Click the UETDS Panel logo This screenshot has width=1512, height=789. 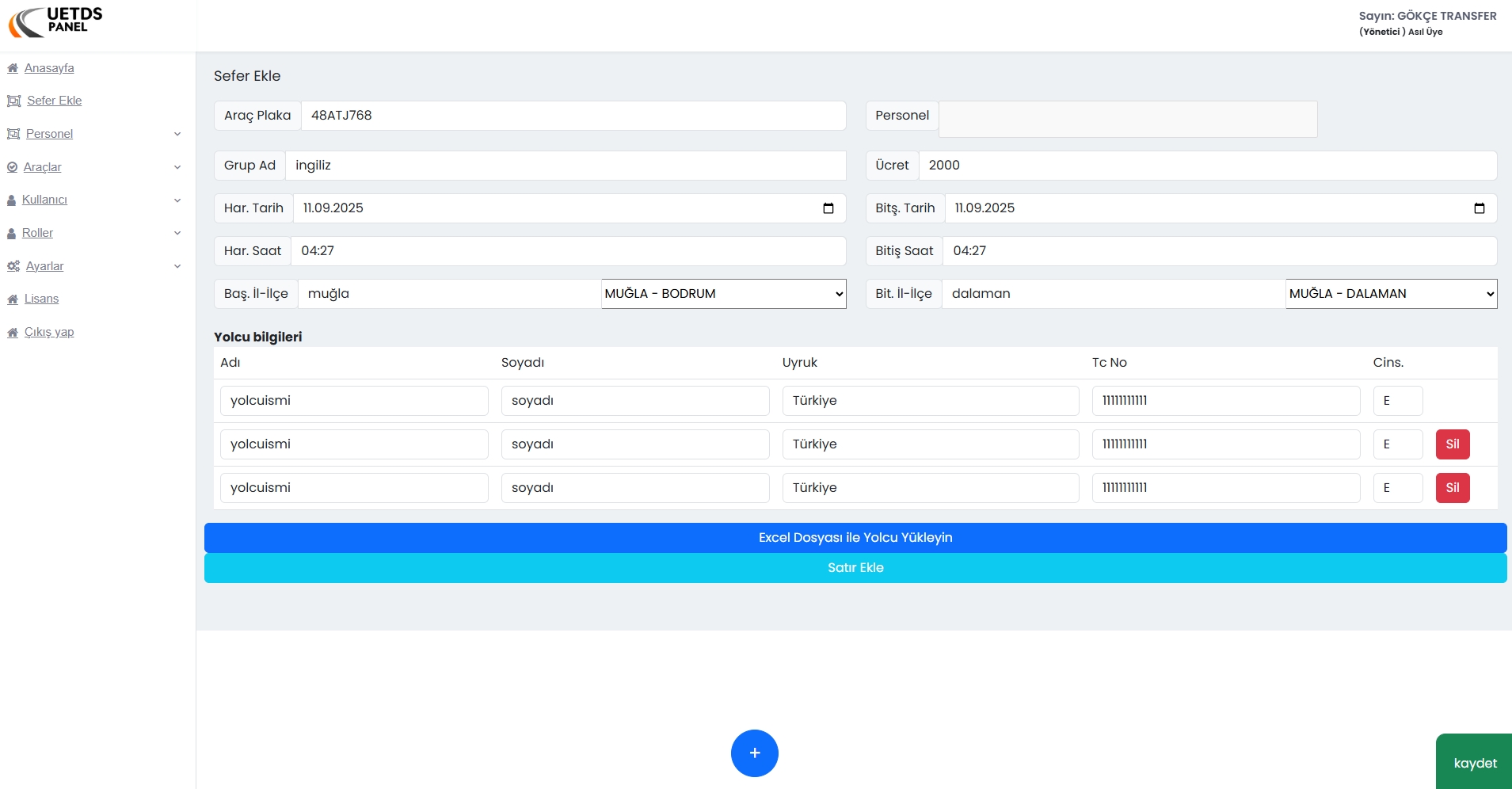click(x=55, y=21)
